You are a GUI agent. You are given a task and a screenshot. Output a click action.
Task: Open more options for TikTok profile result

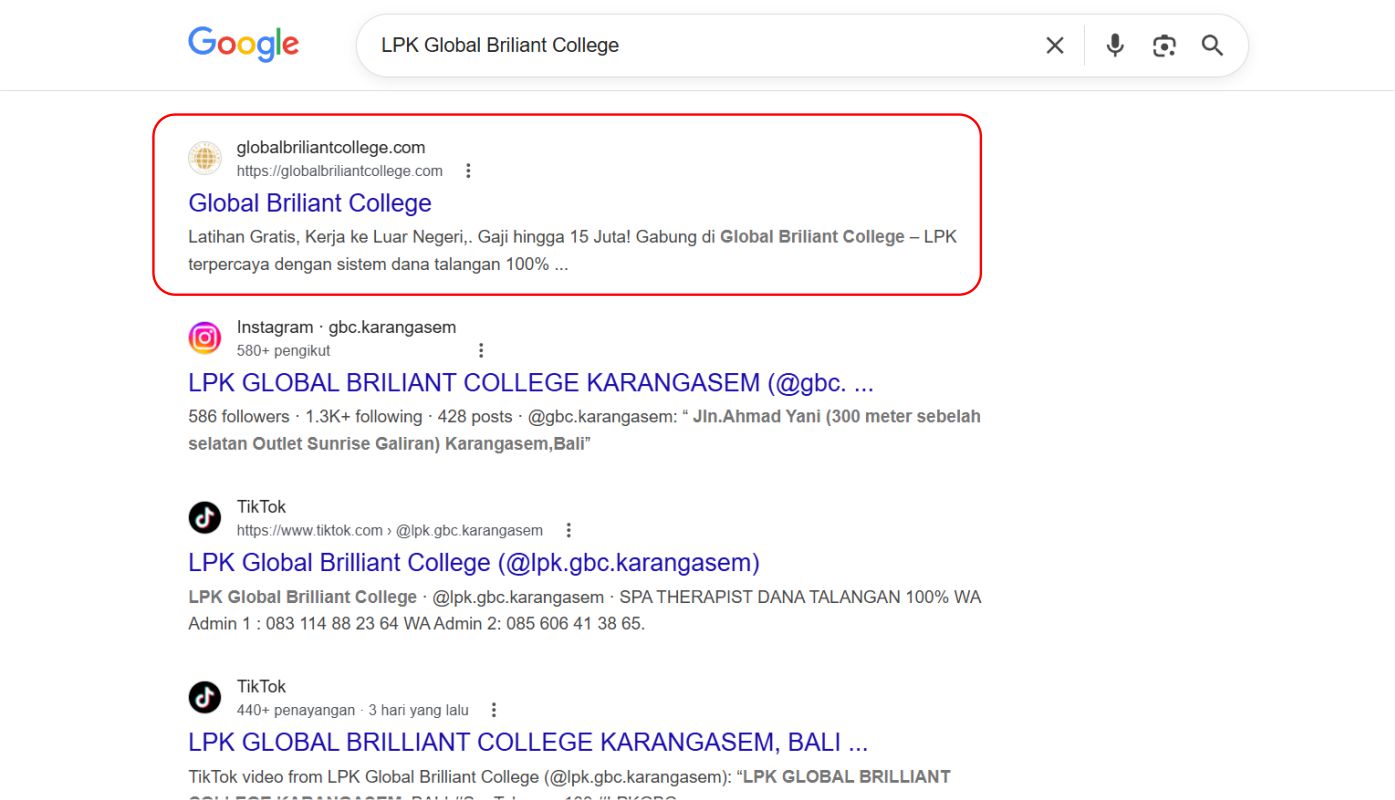(x=569, y=530)
